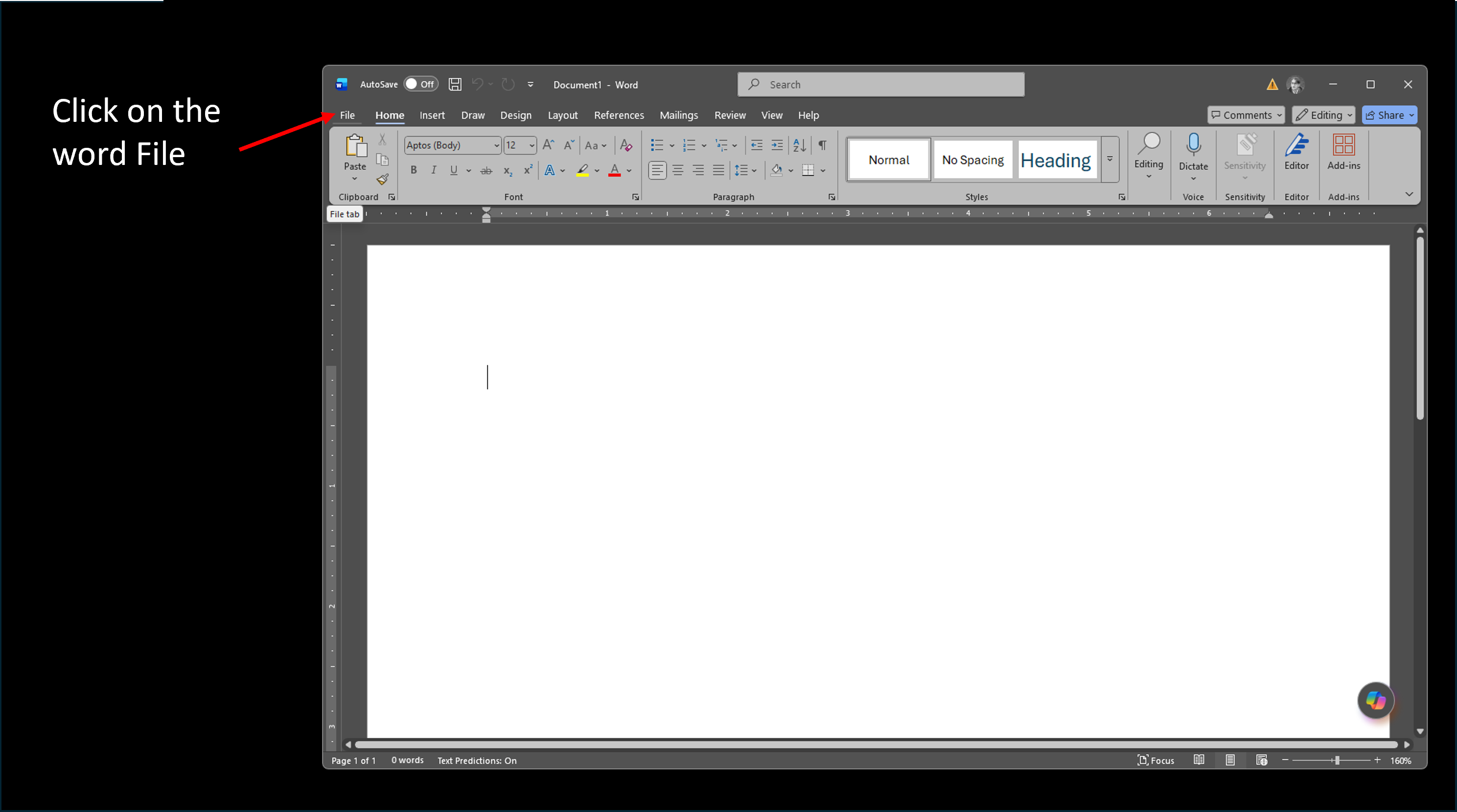Click the File tab
Viewport: 1457px width, 812px height.
(347, 116)
